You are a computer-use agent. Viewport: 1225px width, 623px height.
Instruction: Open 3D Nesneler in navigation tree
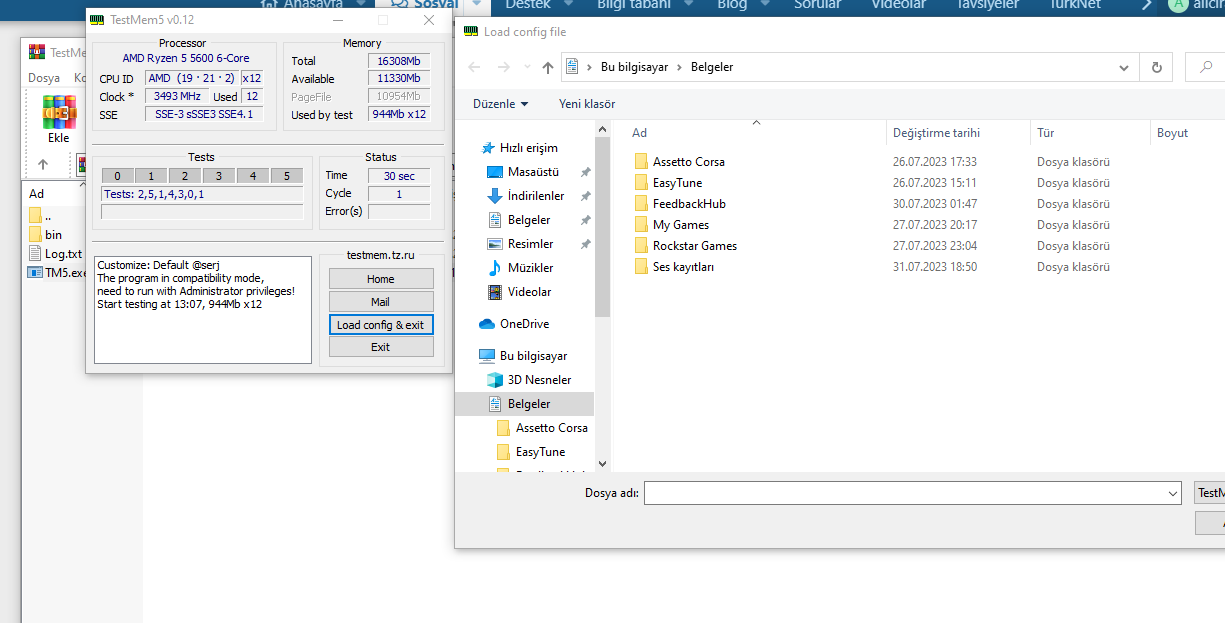tap(540, 380)
